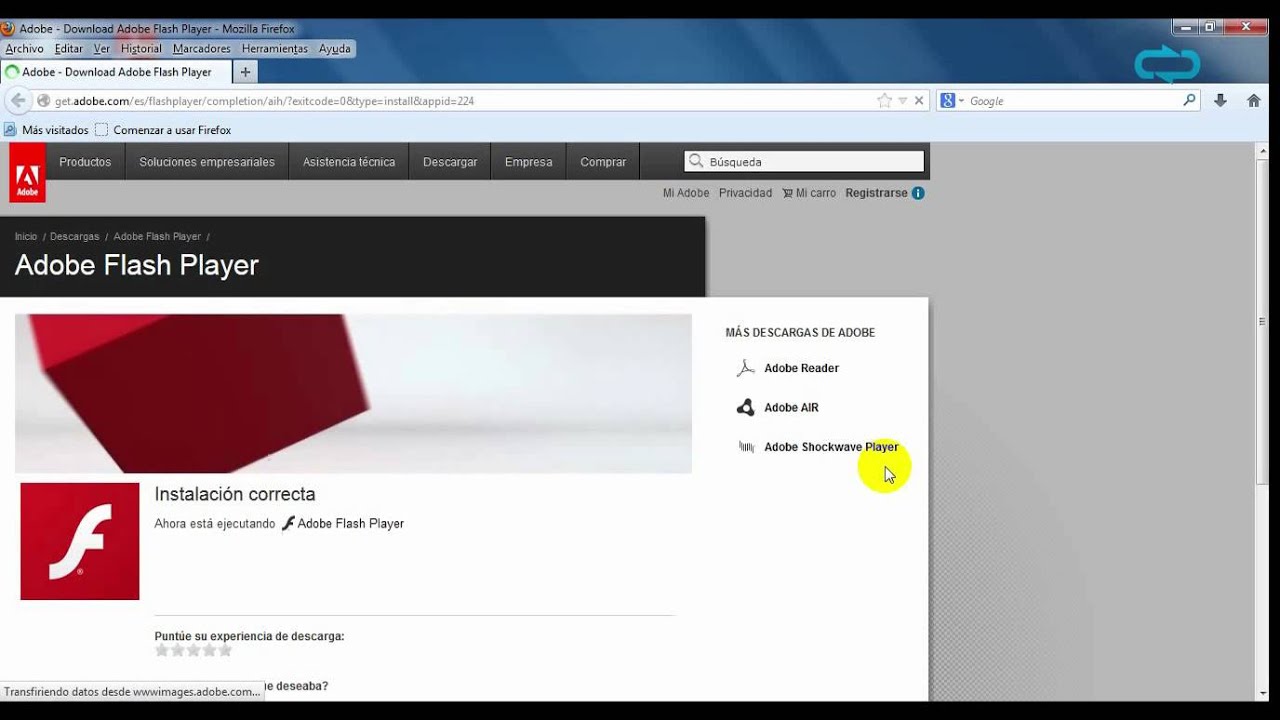The height and width of the screenshot is (720, 1280).
Task: Stop page loading with the X button
Action: click(919, 101)
